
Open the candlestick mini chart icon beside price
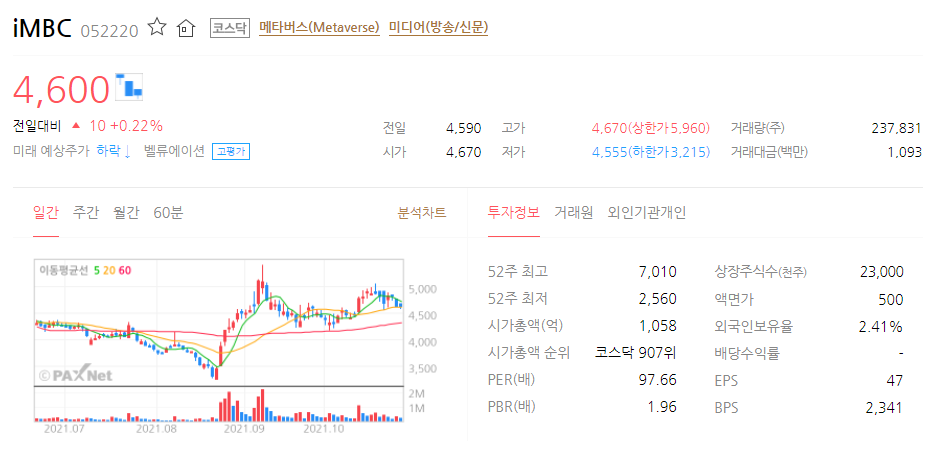coord(130,85)
